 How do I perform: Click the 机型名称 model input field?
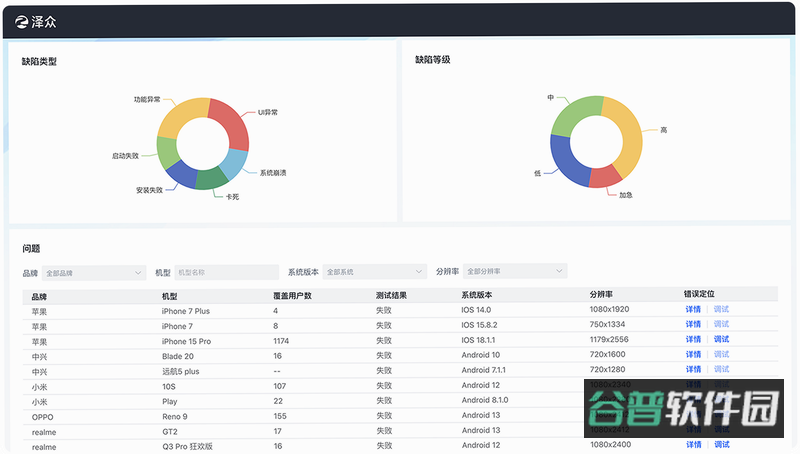click(227, 272)
